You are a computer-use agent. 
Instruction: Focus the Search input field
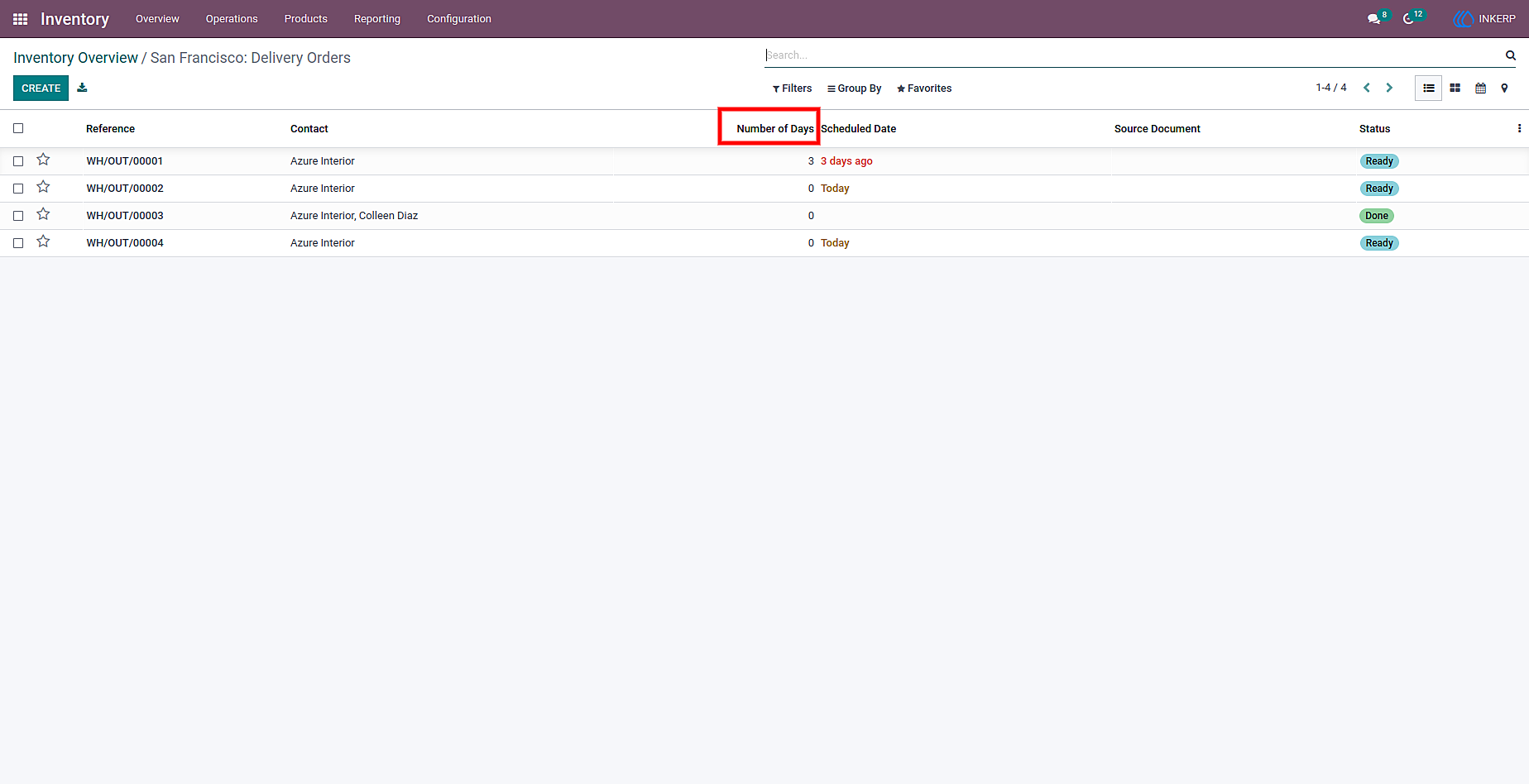point(1132,55)
